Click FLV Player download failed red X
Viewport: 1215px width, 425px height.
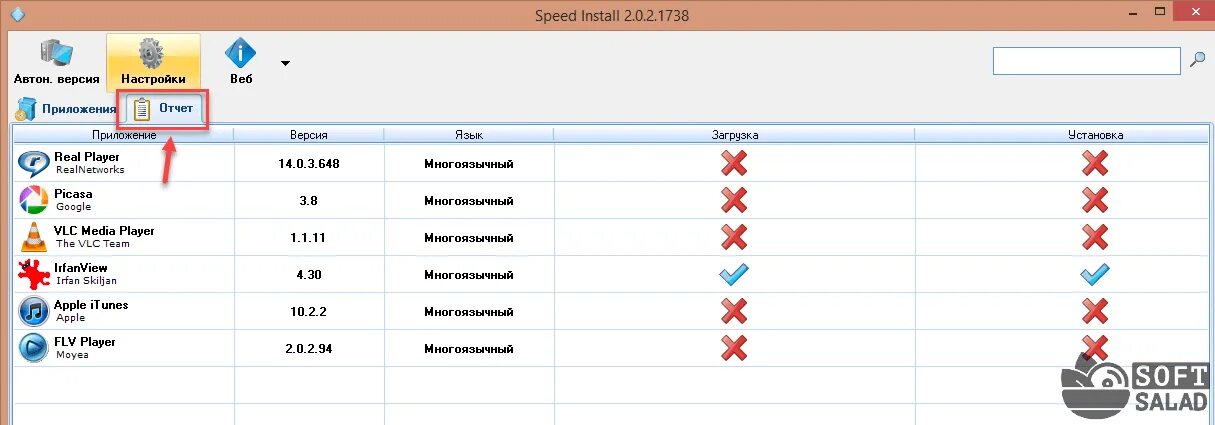734,348
